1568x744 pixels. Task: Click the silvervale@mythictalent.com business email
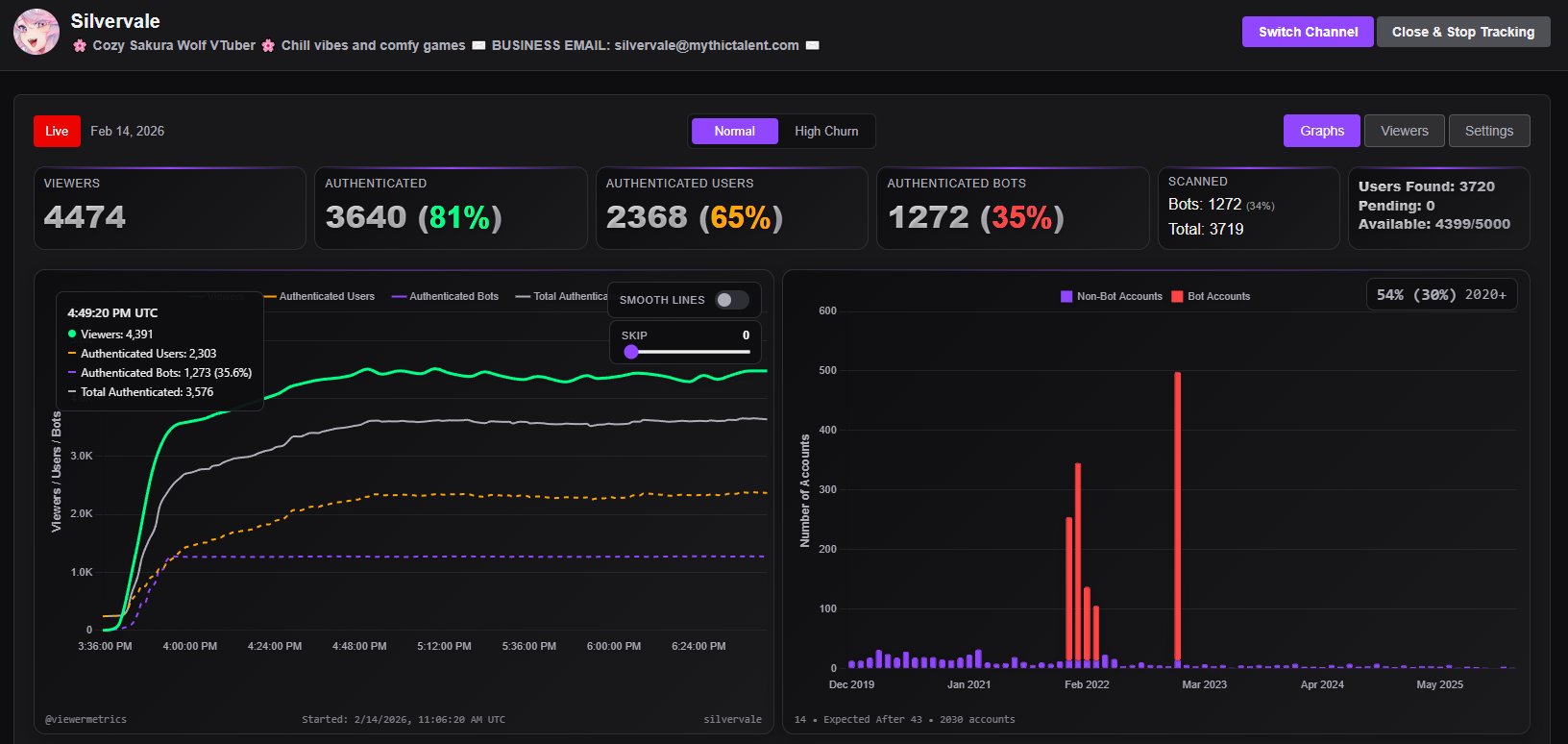(x=706, y=45)
